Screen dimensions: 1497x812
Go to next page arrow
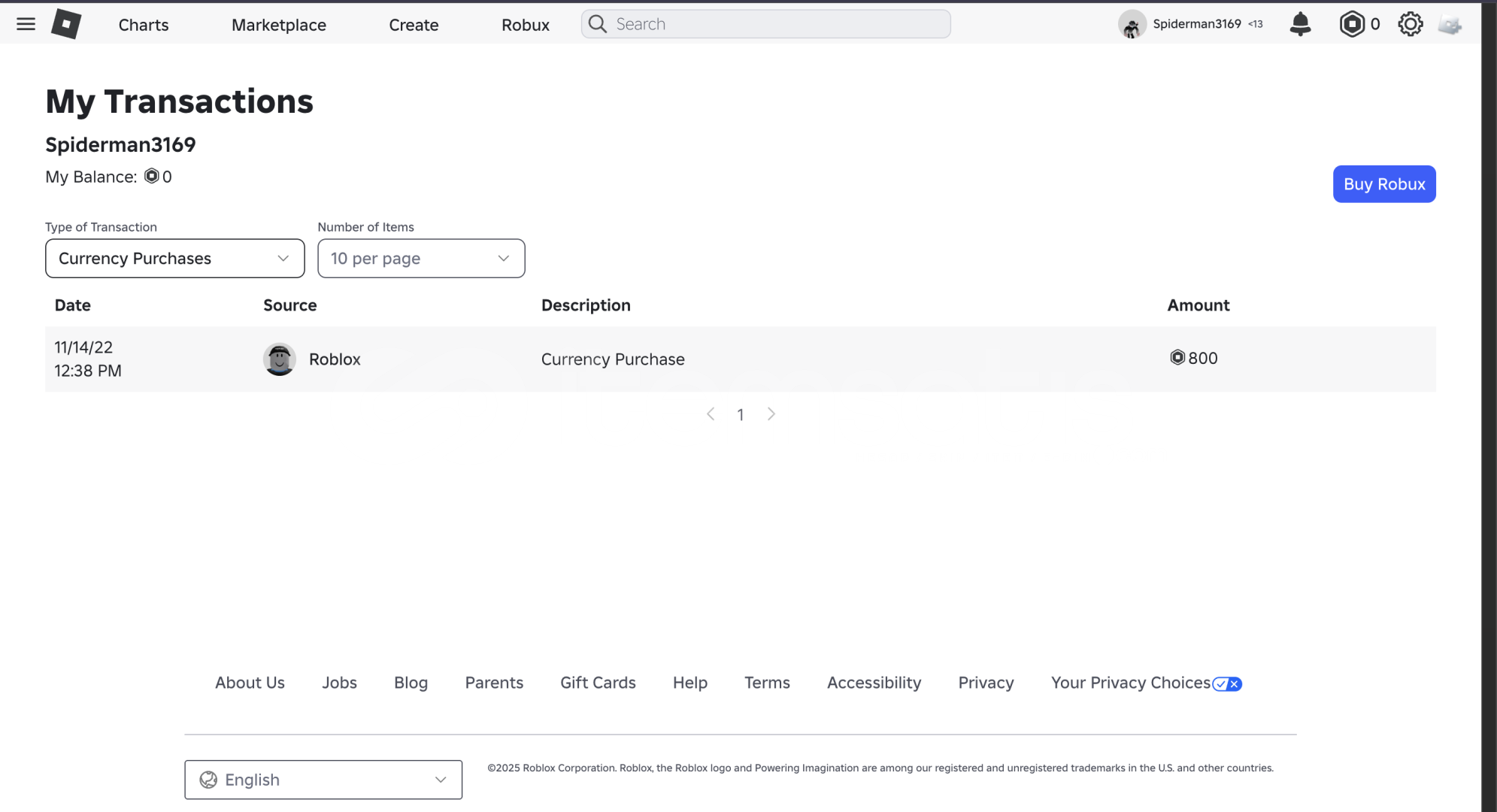[771, 414]
